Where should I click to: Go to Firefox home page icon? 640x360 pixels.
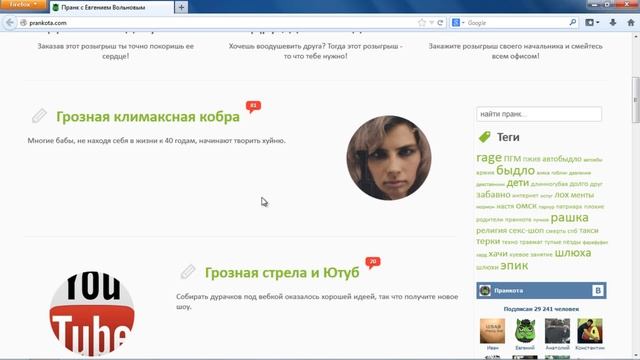[631, 23]
